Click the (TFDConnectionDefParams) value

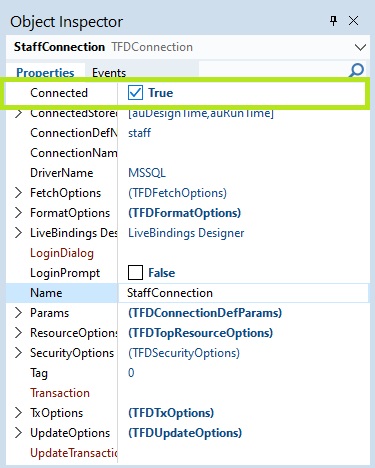[205, 313]
